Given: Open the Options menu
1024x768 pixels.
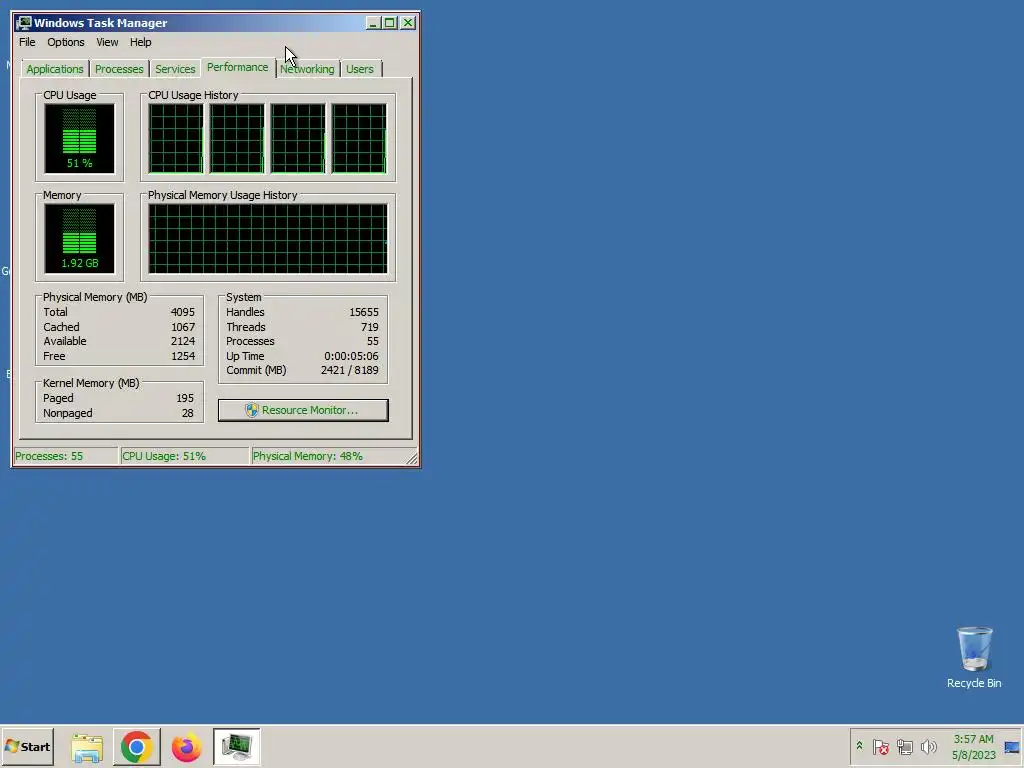Looking at the screenshot, I should pyautogui.click(x=65, y=42).
